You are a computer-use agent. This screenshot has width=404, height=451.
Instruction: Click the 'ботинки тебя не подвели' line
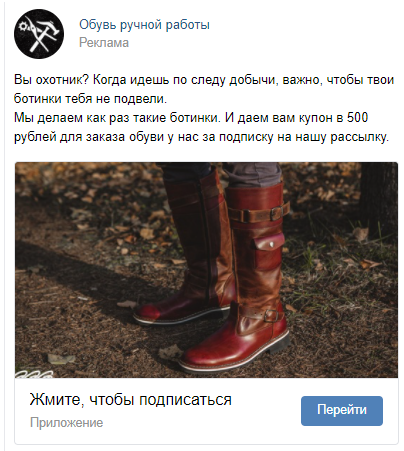90,99
